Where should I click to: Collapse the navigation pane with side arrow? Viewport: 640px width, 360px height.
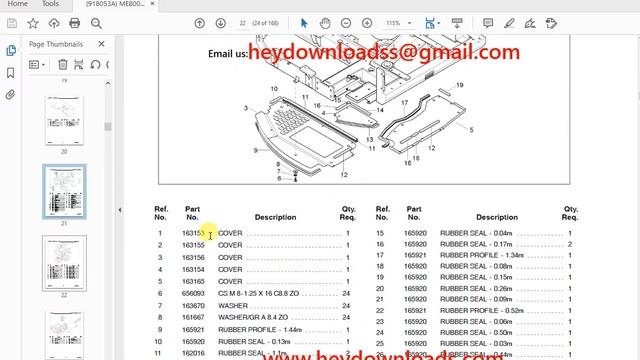[x=120, y=210]
